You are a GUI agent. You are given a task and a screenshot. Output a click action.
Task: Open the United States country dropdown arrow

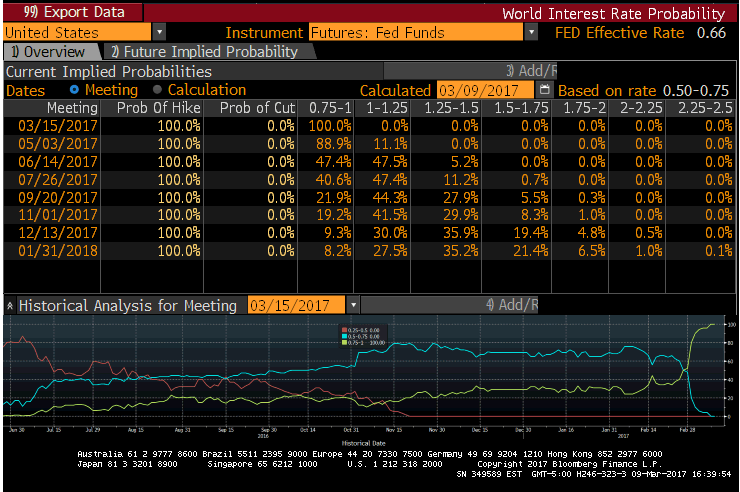point(160,33)
